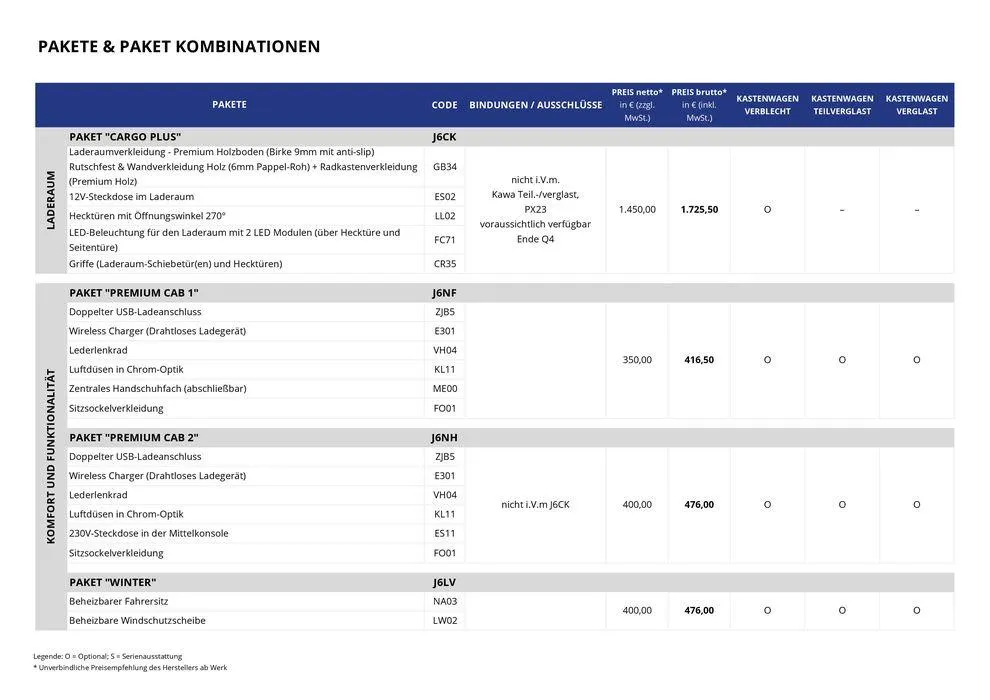Click the nicht i.V.m J6CK restriction text
The height and width of the screenshot is (700, 990).
tap(535, 505)
